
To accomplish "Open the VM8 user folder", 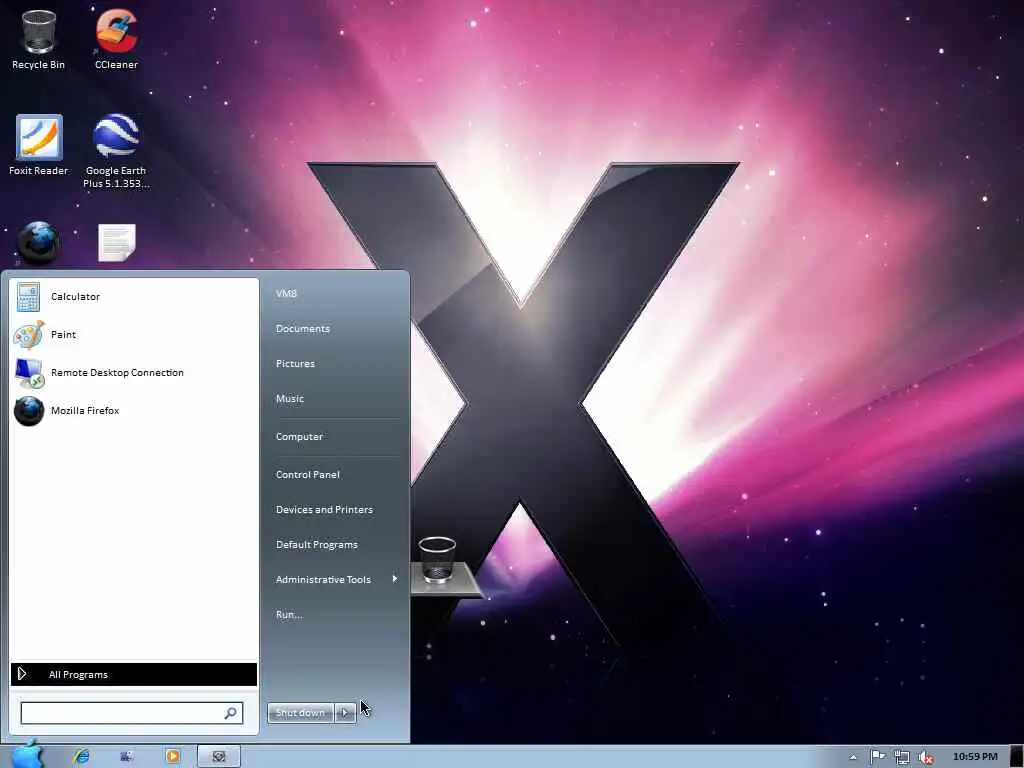I will click(286, 293).
